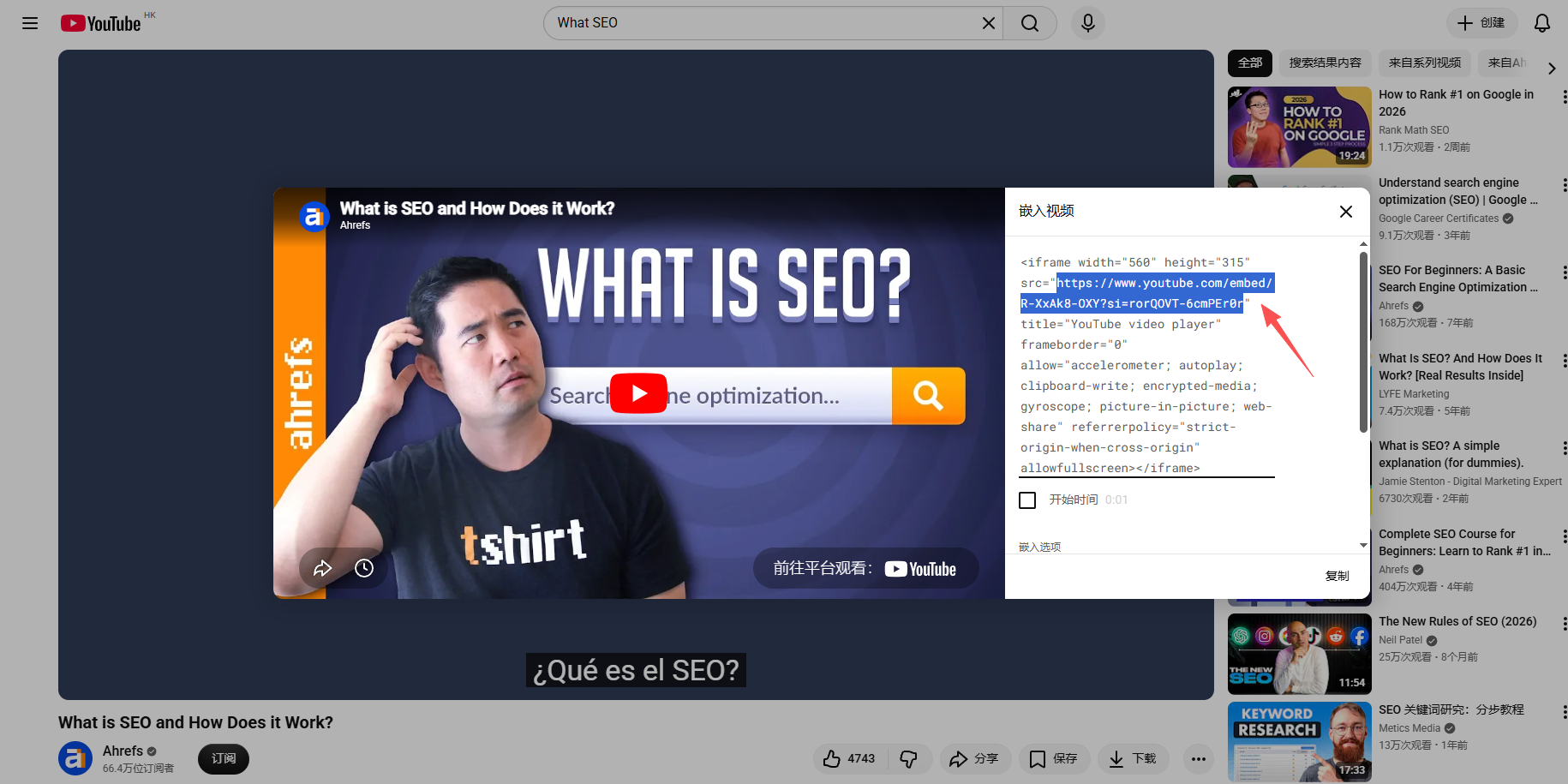
Task: Click the voice search microphone icon
Action: (1087, 23)
